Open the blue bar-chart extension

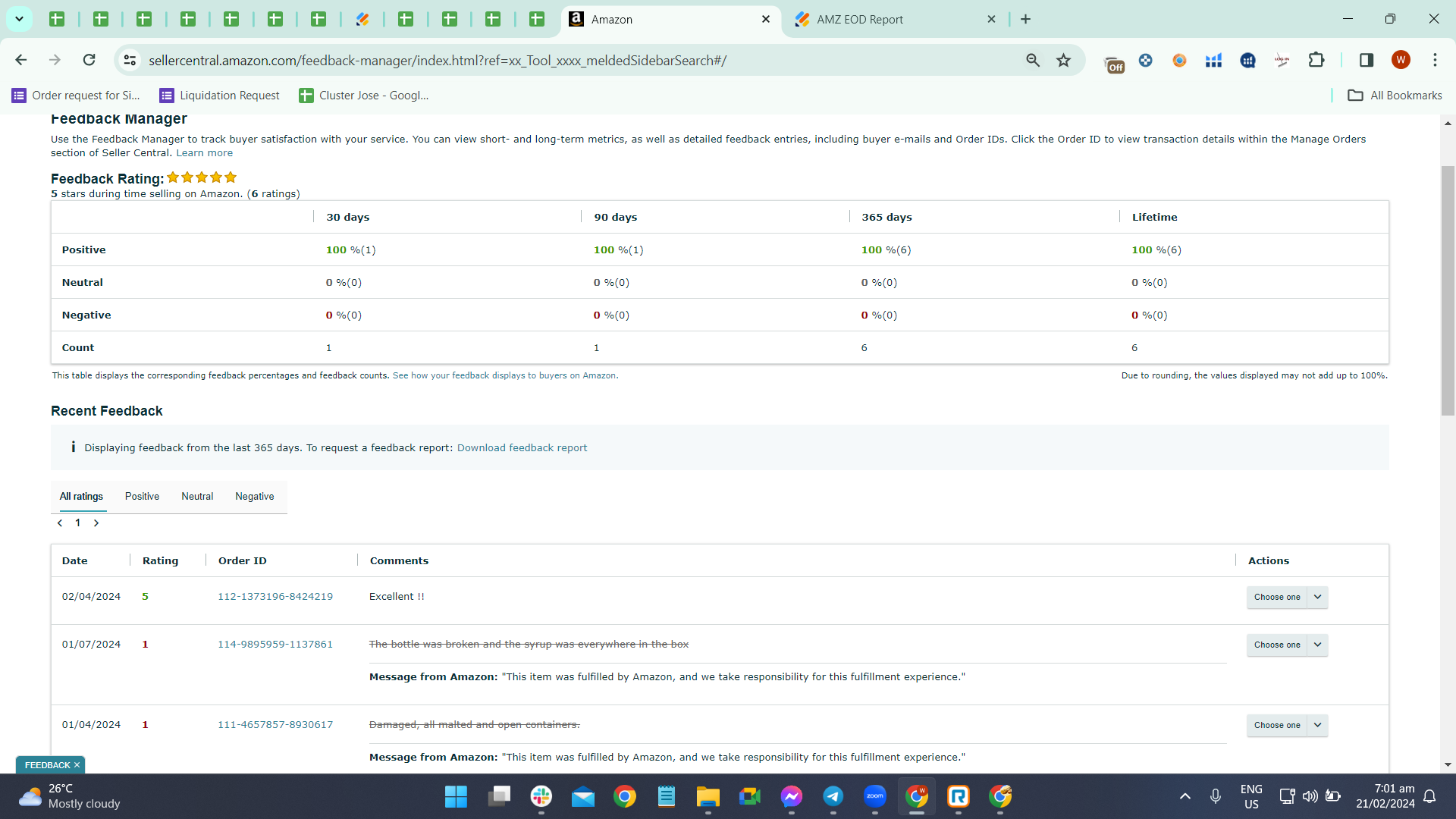point(1213,60)
